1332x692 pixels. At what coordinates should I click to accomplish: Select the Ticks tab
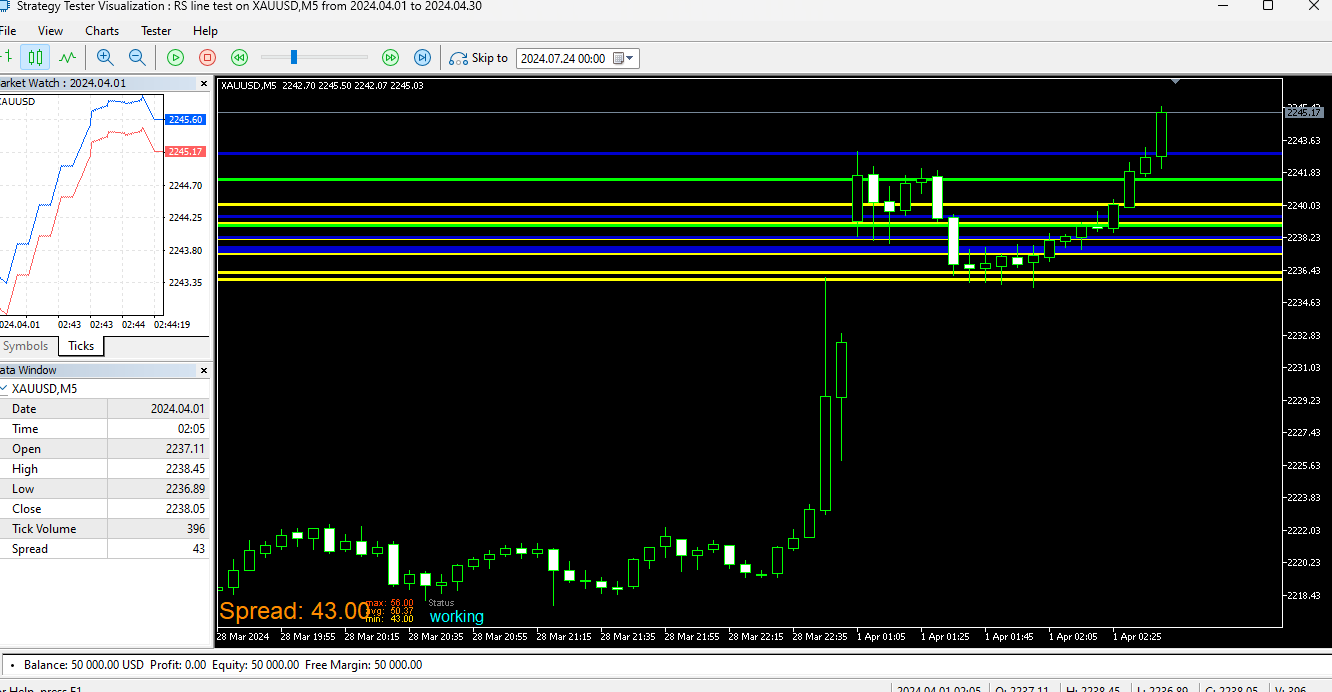(81, 346)
